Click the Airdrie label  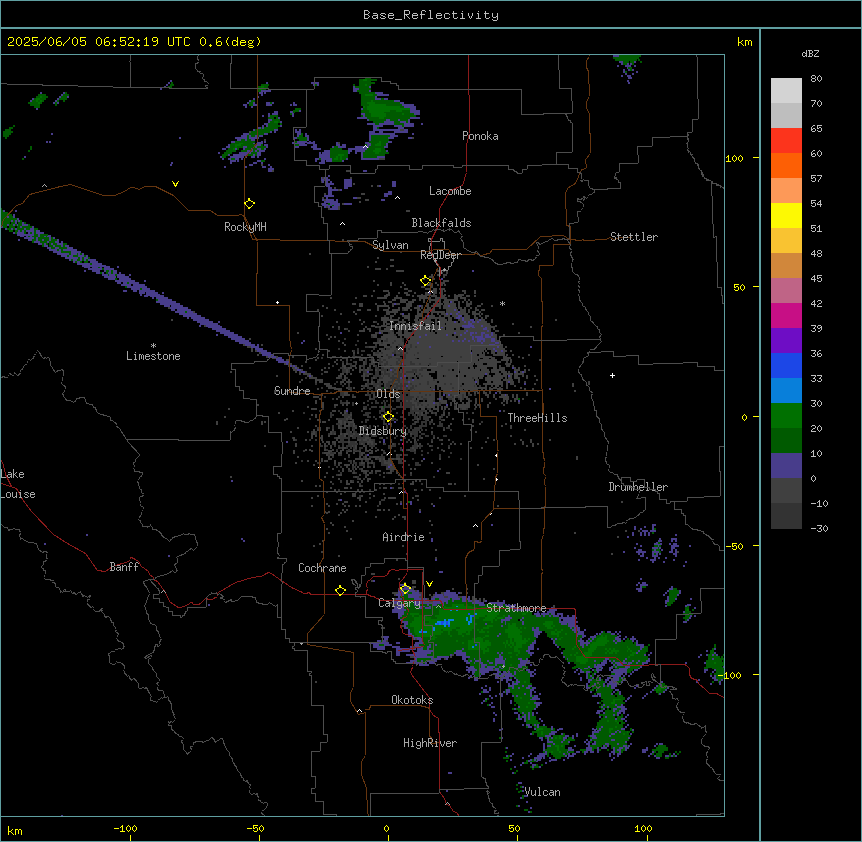point(404,537)
